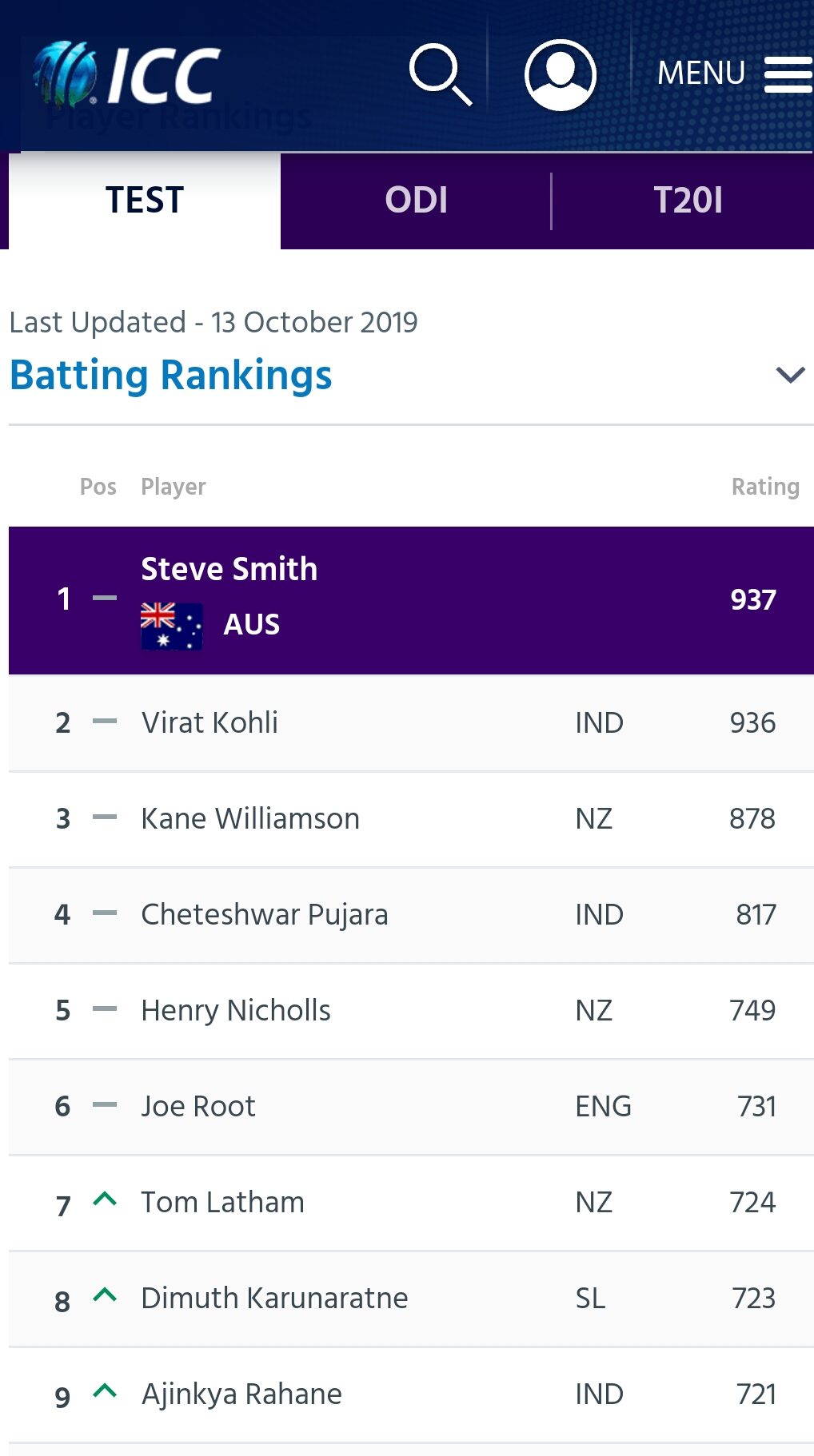Expand the Batting Rankings dropdown chevron
Viewport: 814px width, 1456px height.
[x=790, y=375]
